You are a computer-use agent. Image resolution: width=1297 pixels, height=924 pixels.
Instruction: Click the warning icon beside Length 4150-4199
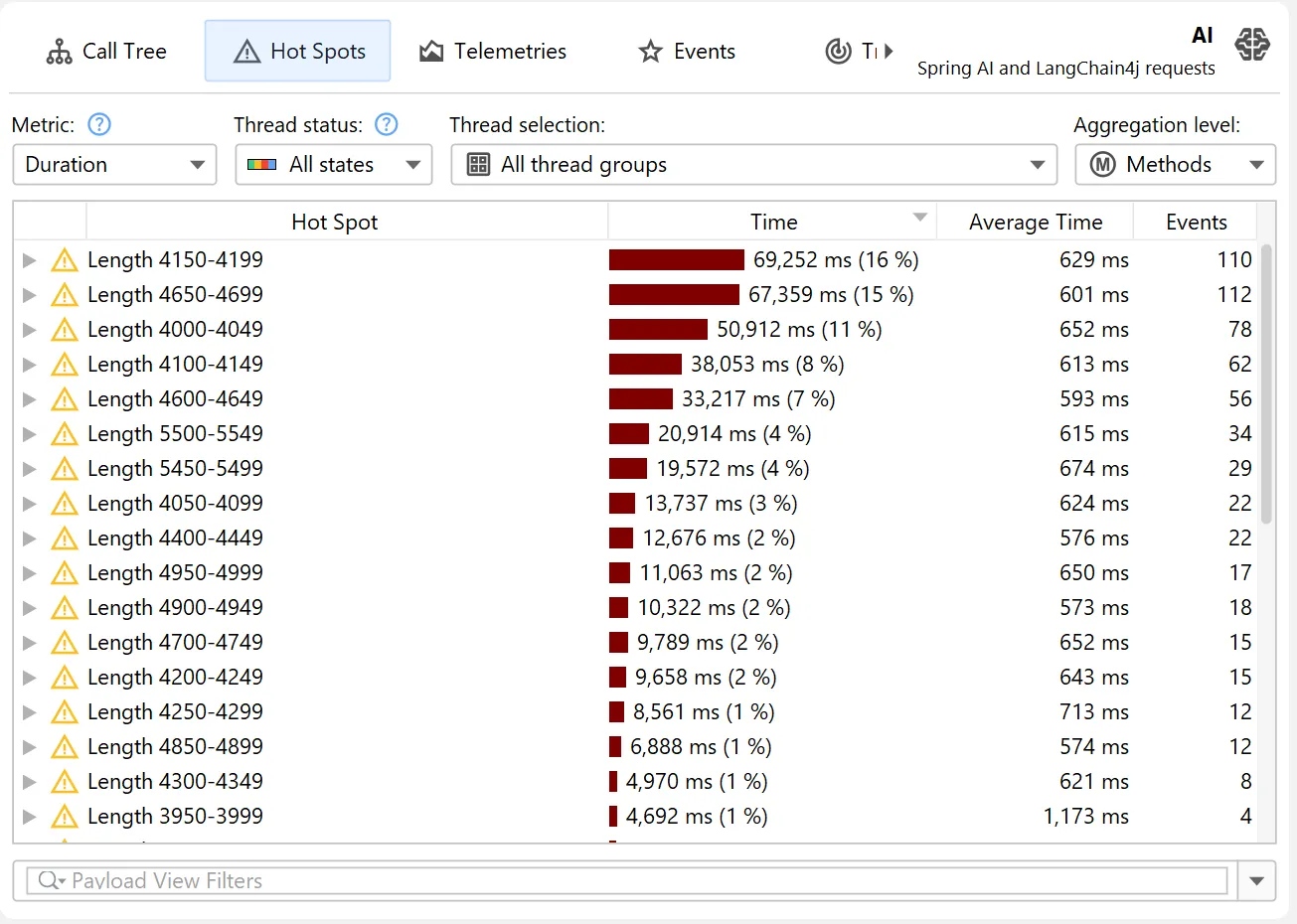(65, 260)
